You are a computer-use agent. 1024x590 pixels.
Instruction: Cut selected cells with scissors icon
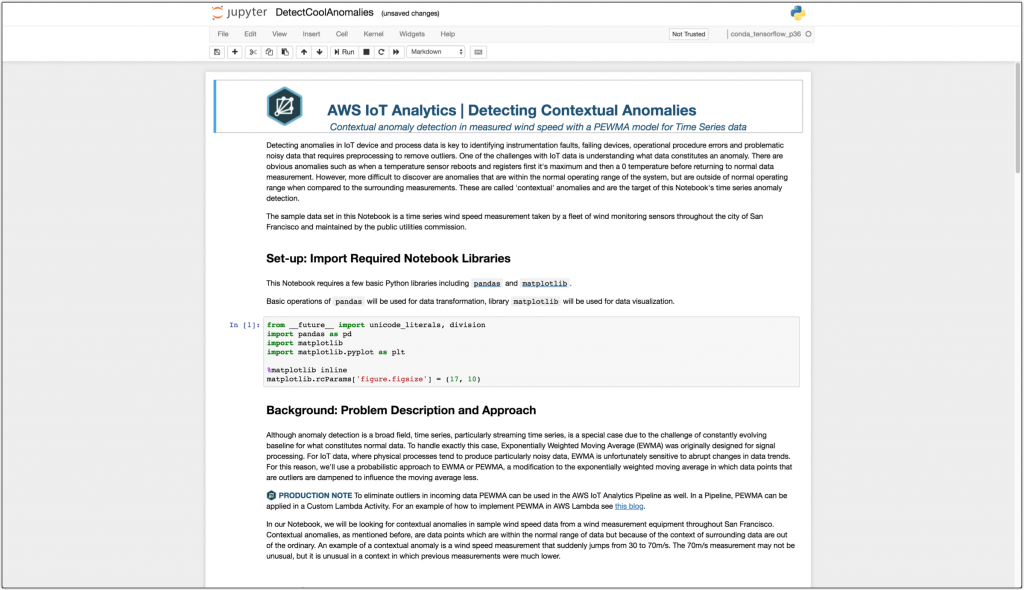tap(253, 52)
